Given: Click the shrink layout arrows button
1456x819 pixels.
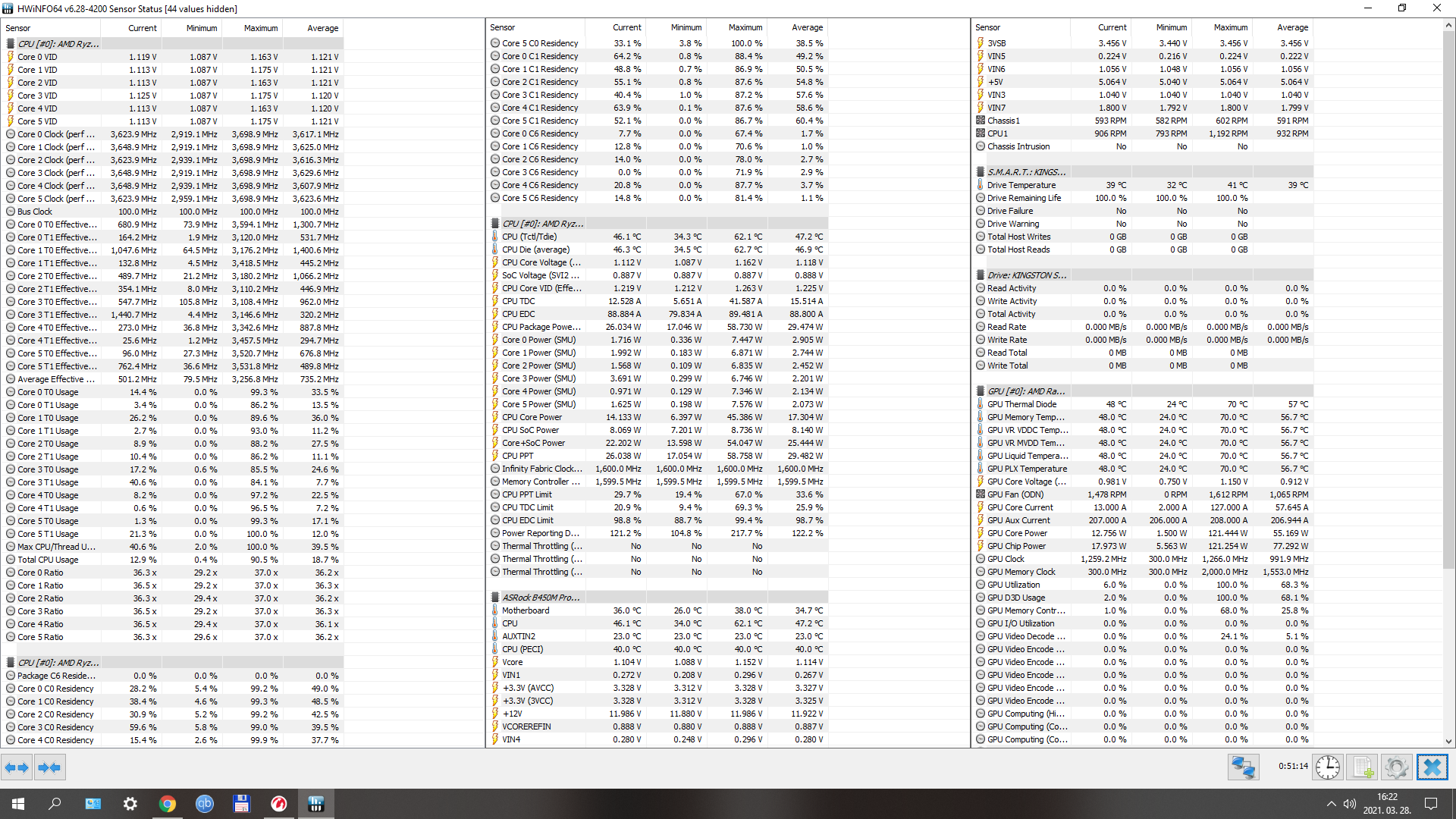Looking at the screenshot, I should click(49, 767).
